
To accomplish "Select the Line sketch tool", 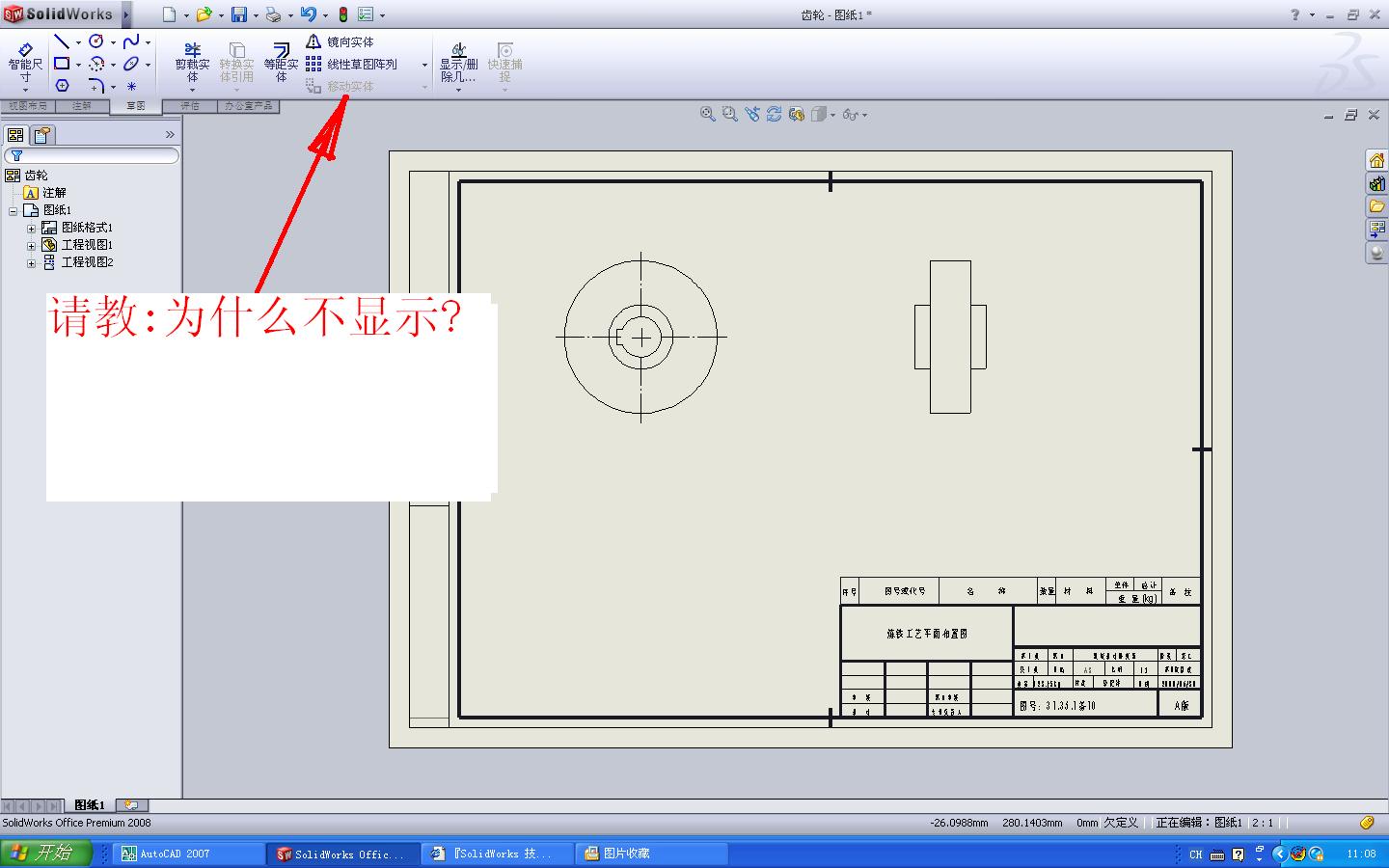I will tap(62, 41).
